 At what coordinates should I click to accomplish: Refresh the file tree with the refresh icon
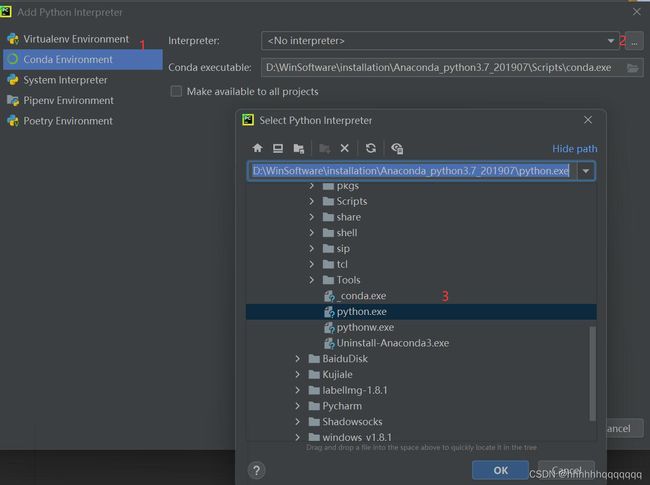point(371,148)
